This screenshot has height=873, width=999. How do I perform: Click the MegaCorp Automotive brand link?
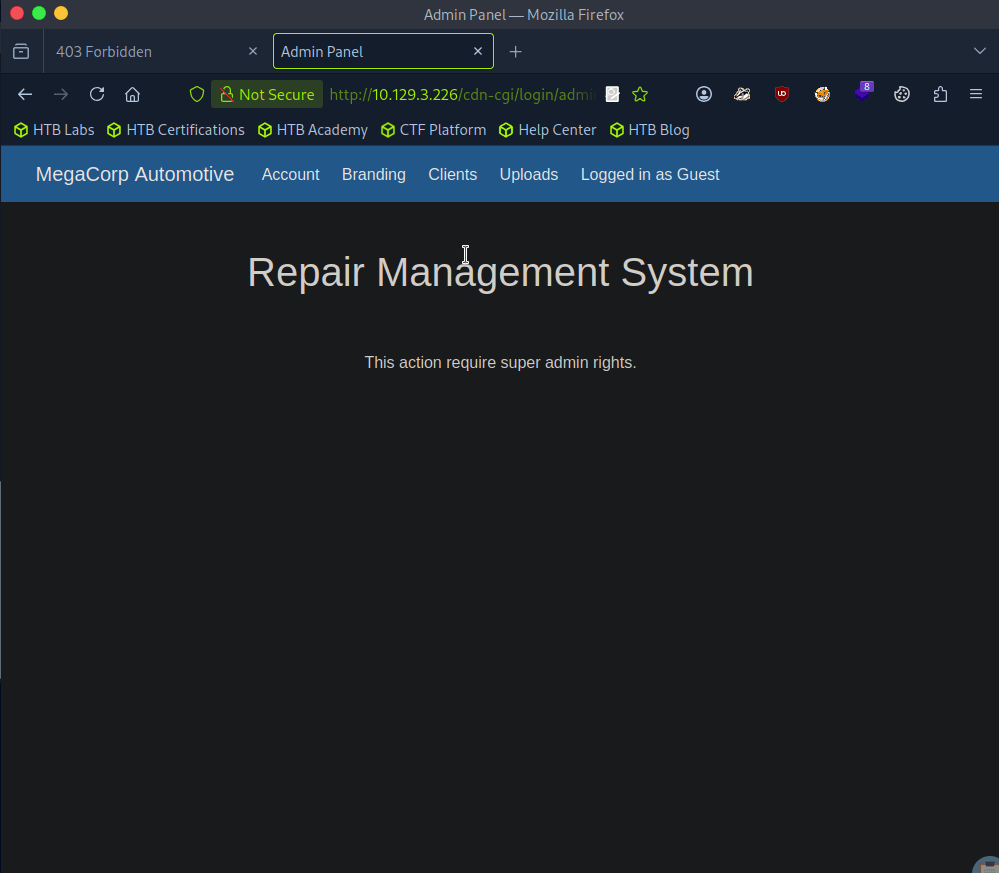(x=135, y=174)
